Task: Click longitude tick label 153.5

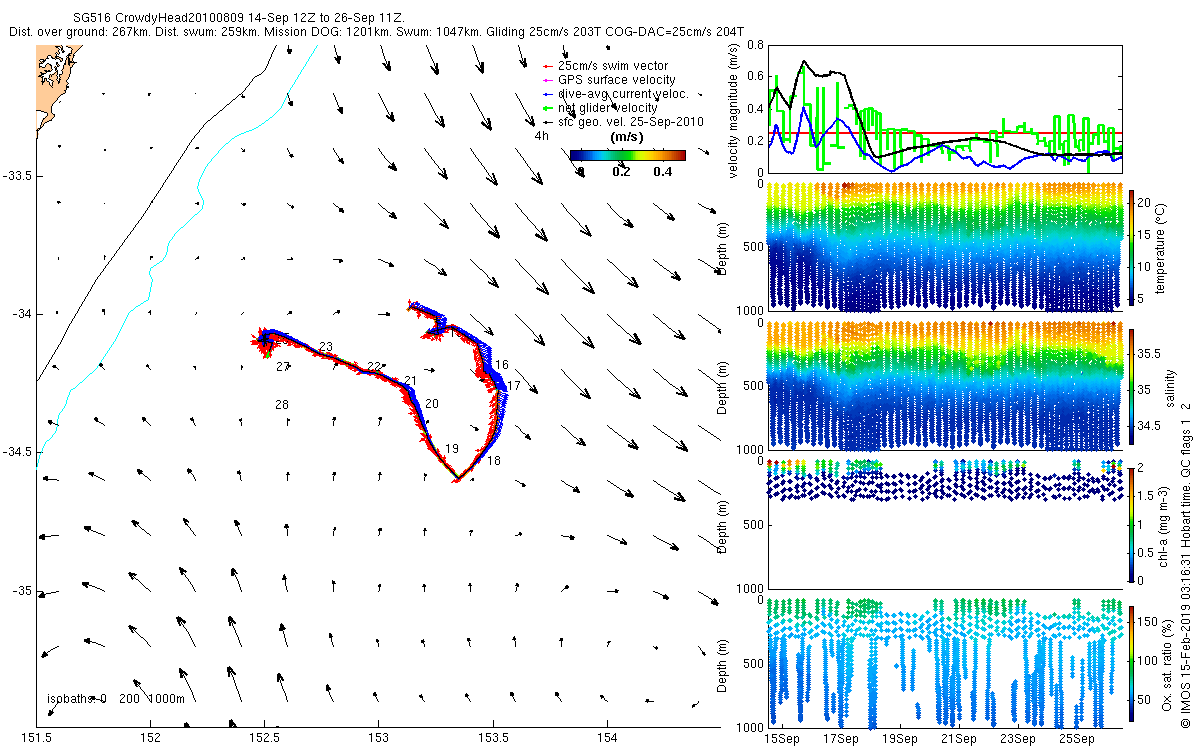Action: 493,739
